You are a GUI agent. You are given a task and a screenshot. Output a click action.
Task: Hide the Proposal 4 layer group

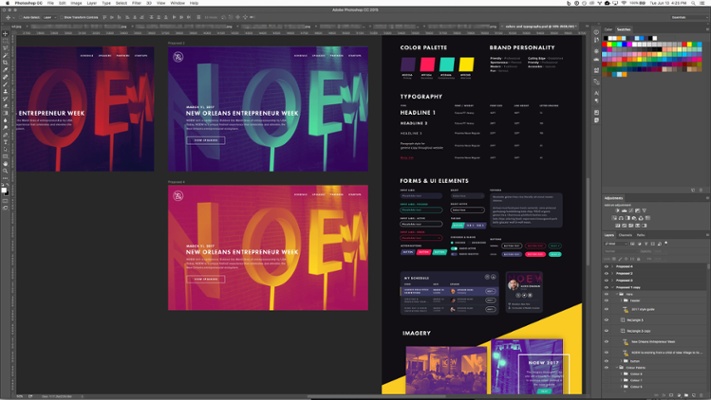607,267
